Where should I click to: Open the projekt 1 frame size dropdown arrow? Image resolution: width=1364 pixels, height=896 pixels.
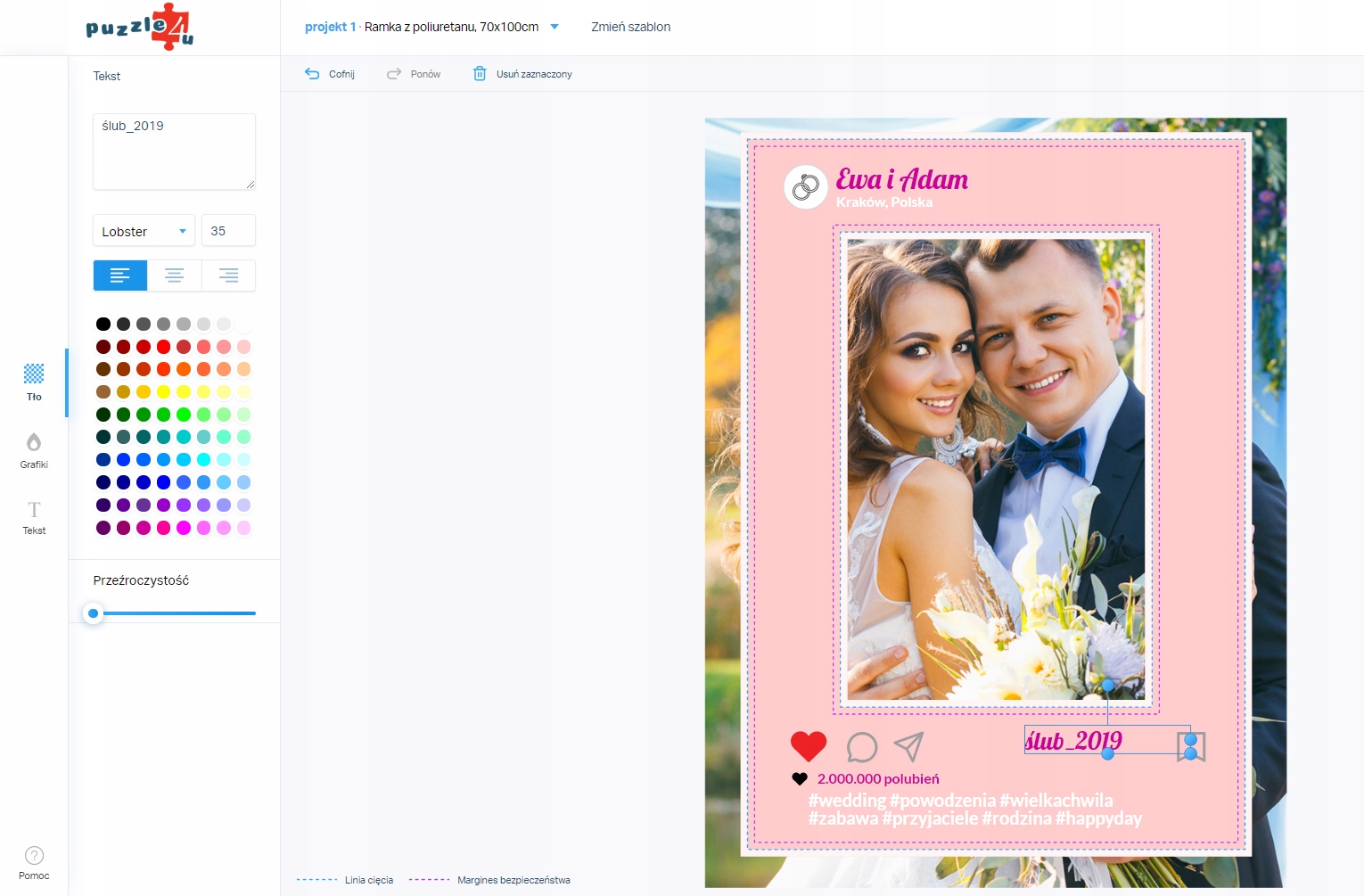click(x=555, y=27)
